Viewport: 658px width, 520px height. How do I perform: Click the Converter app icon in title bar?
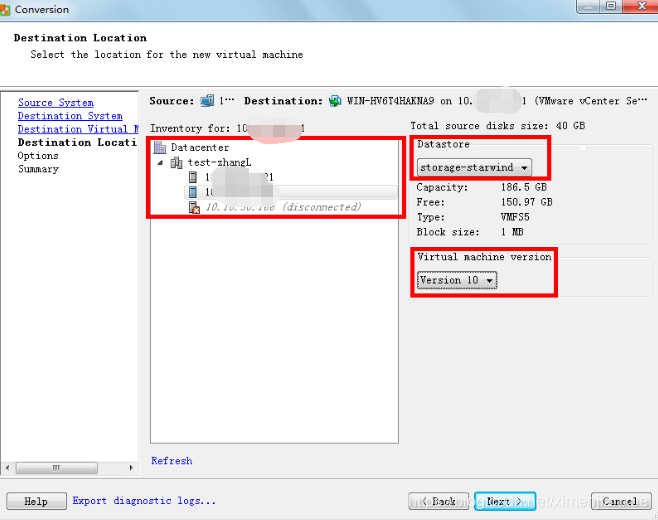[5, 10]
